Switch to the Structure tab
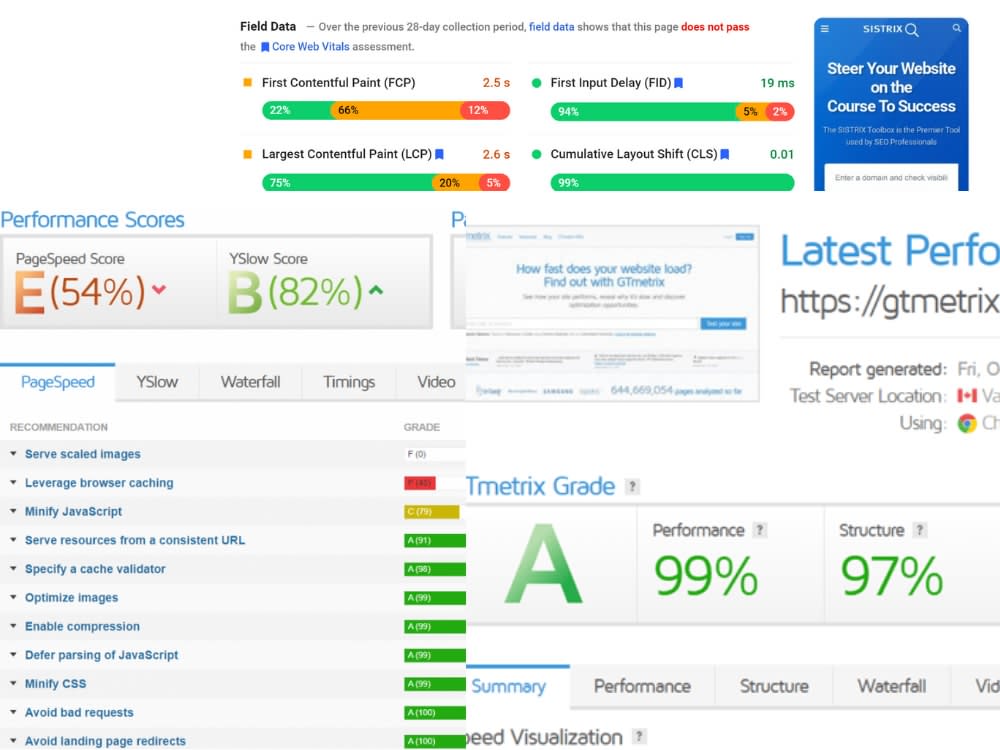 [774, 686]
